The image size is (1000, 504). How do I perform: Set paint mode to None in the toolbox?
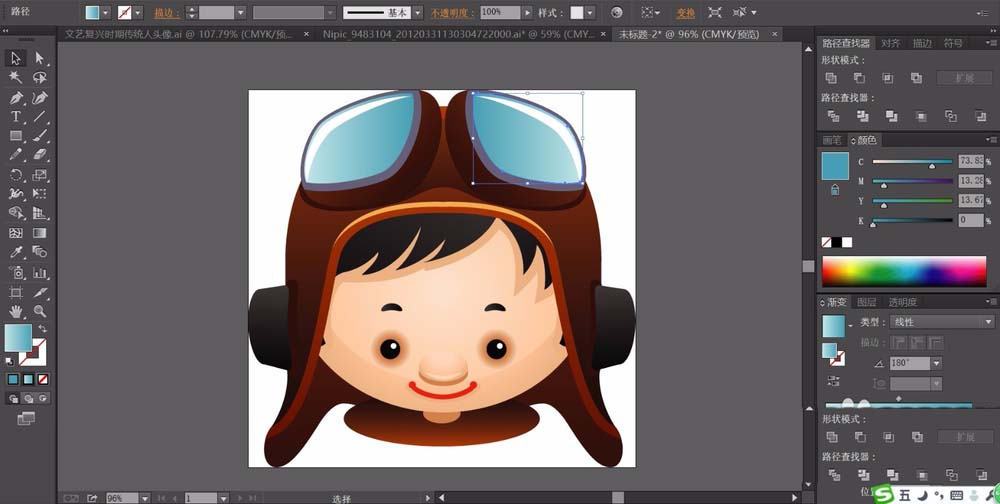[x=41, y=380]
